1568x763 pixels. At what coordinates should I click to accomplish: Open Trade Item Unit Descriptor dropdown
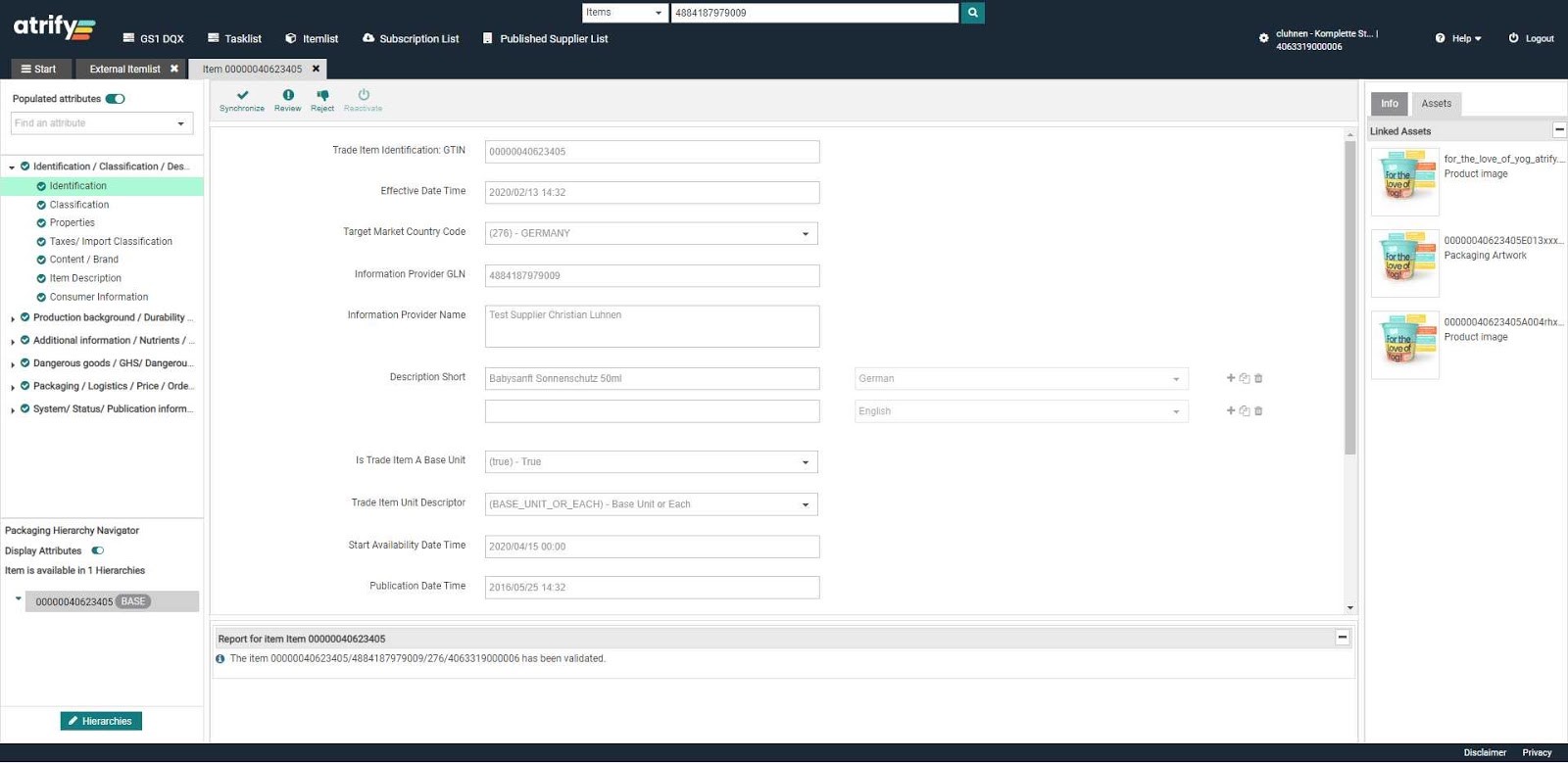click(x=805, y=504)
